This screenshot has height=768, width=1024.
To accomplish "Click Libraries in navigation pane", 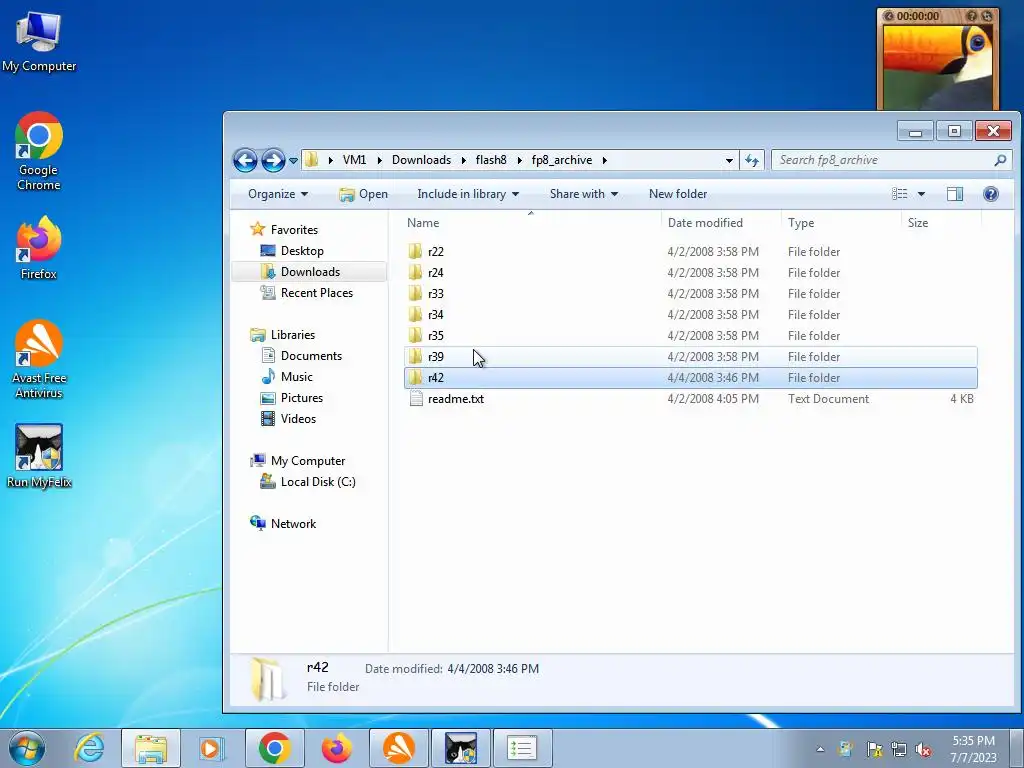I will click(293, 334).
